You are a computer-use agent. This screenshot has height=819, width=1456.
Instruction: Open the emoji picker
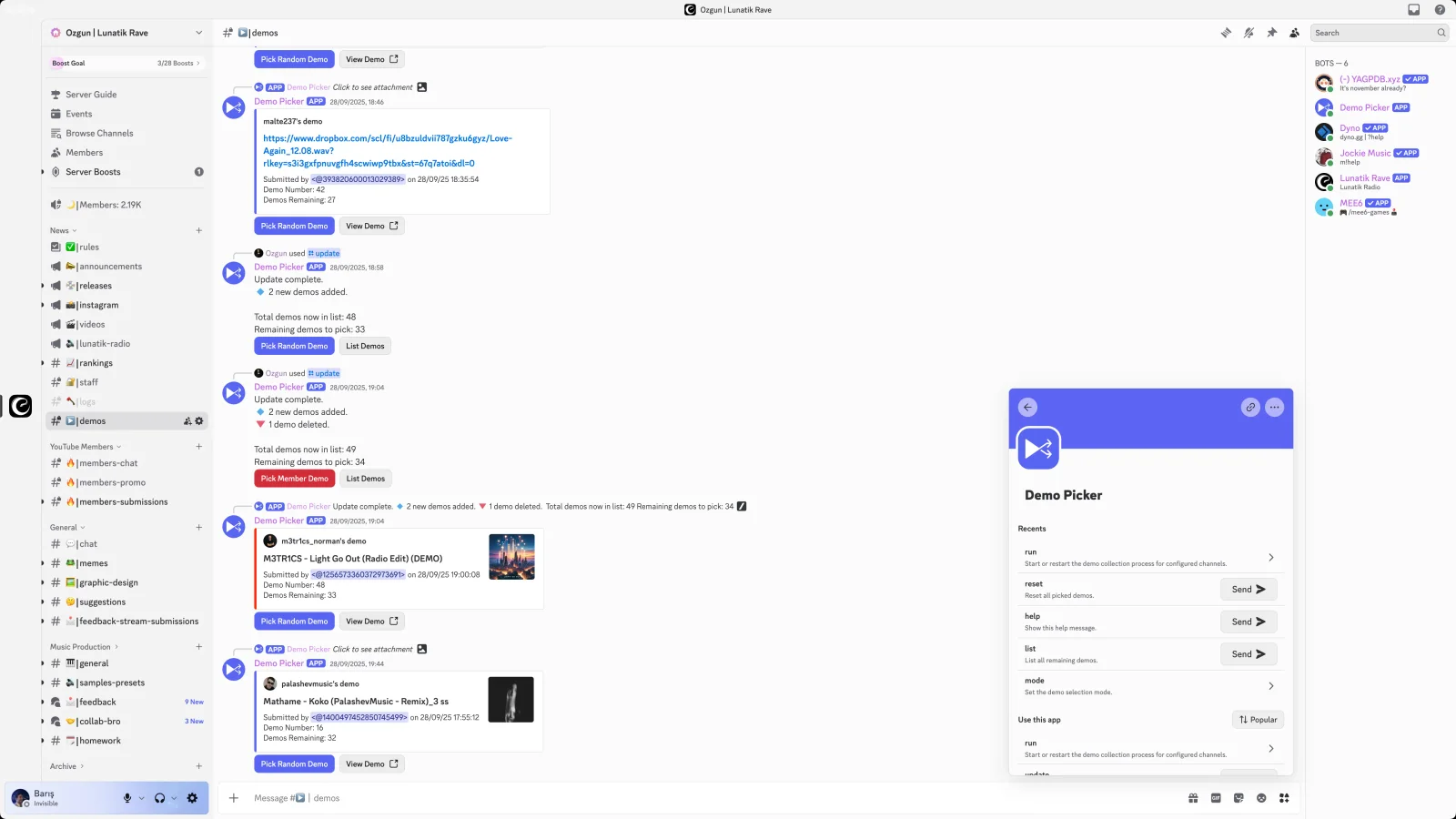pyautogui.click(x=1261, y=797)
